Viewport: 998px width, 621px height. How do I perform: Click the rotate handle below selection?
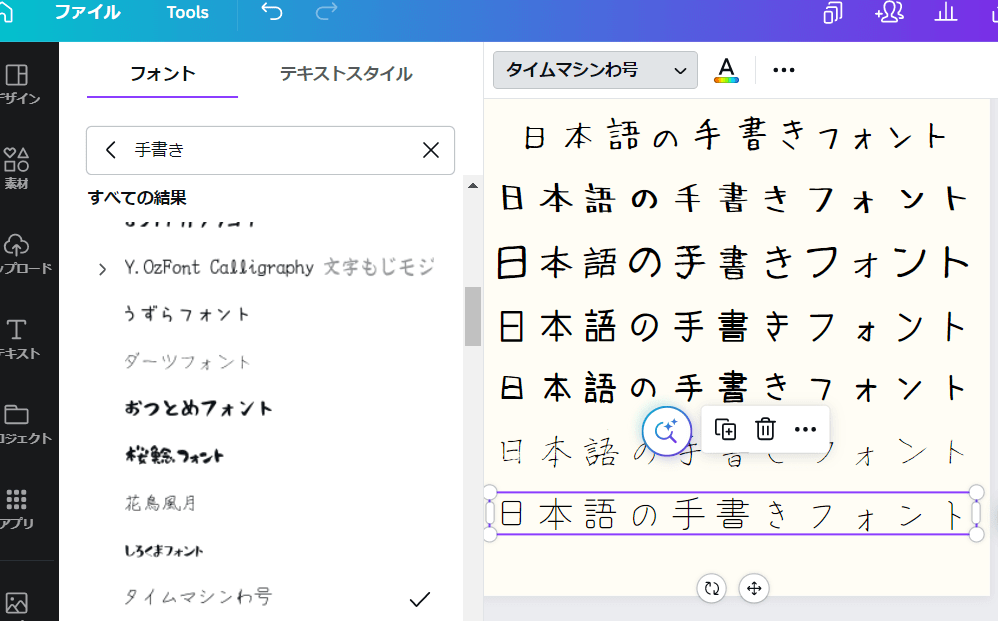712,589
